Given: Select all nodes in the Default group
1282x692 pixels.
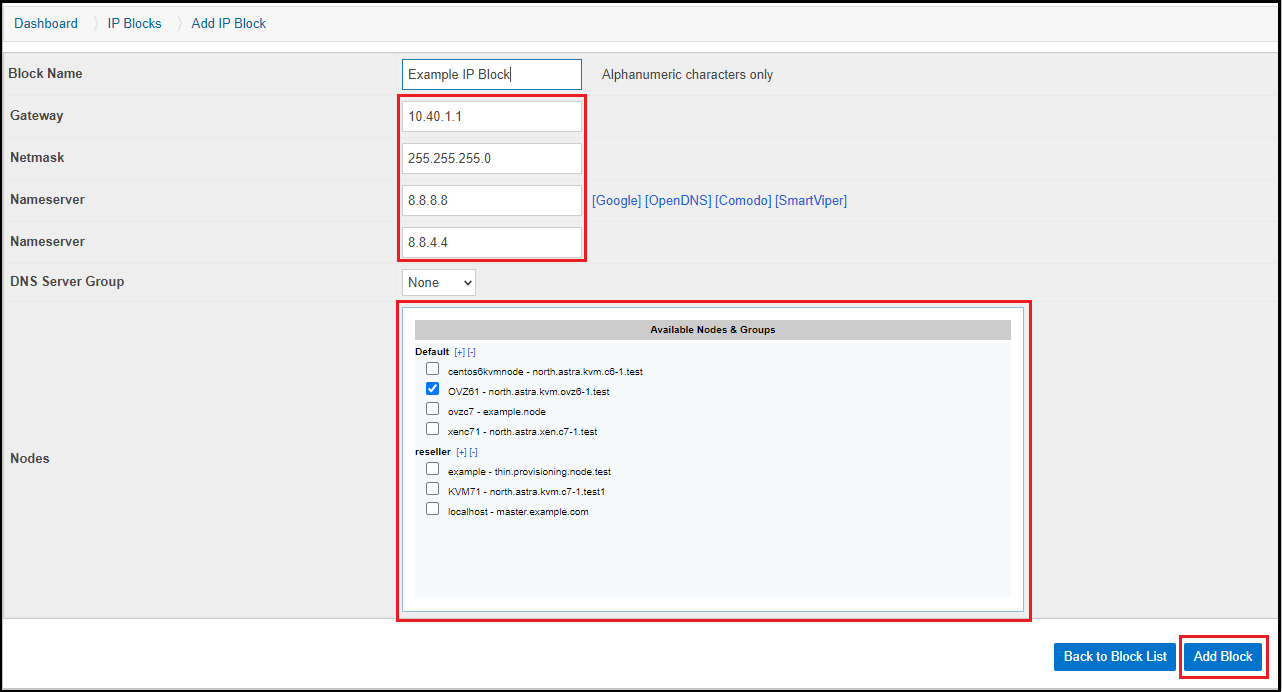Looking at the screenshot, I should [457, 351].
